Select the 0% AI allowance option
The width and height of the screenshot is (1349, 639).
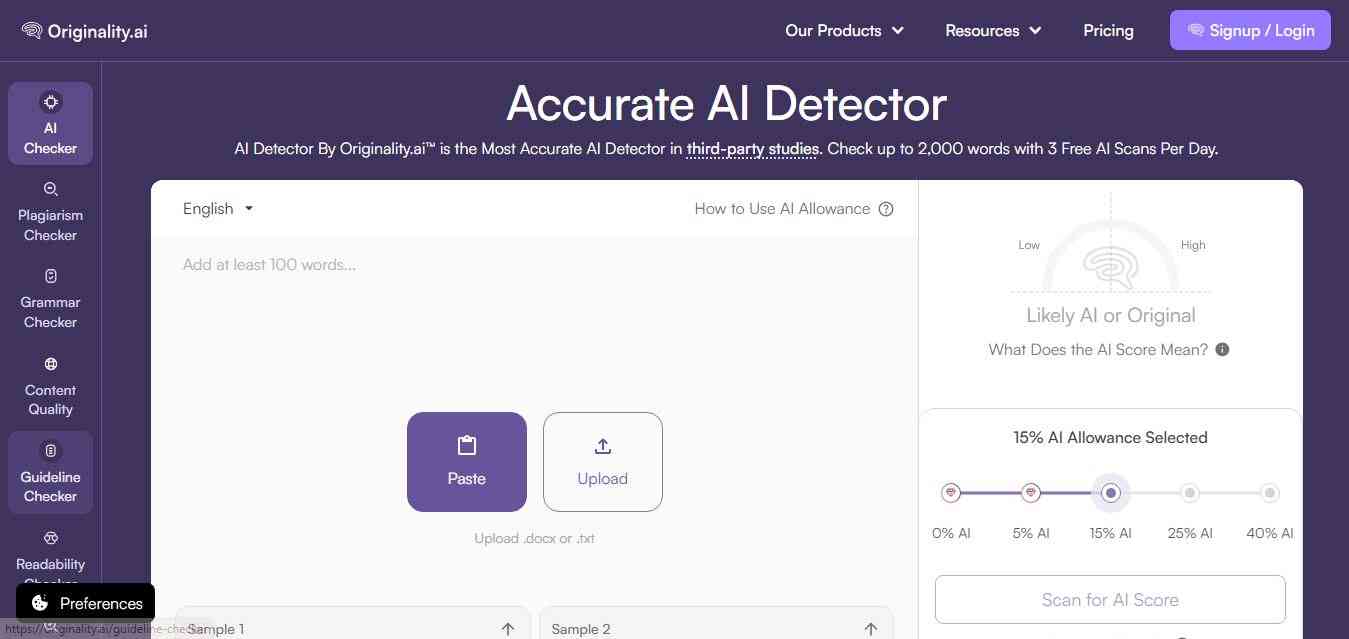pyautogui.click(x=951, y=493)
